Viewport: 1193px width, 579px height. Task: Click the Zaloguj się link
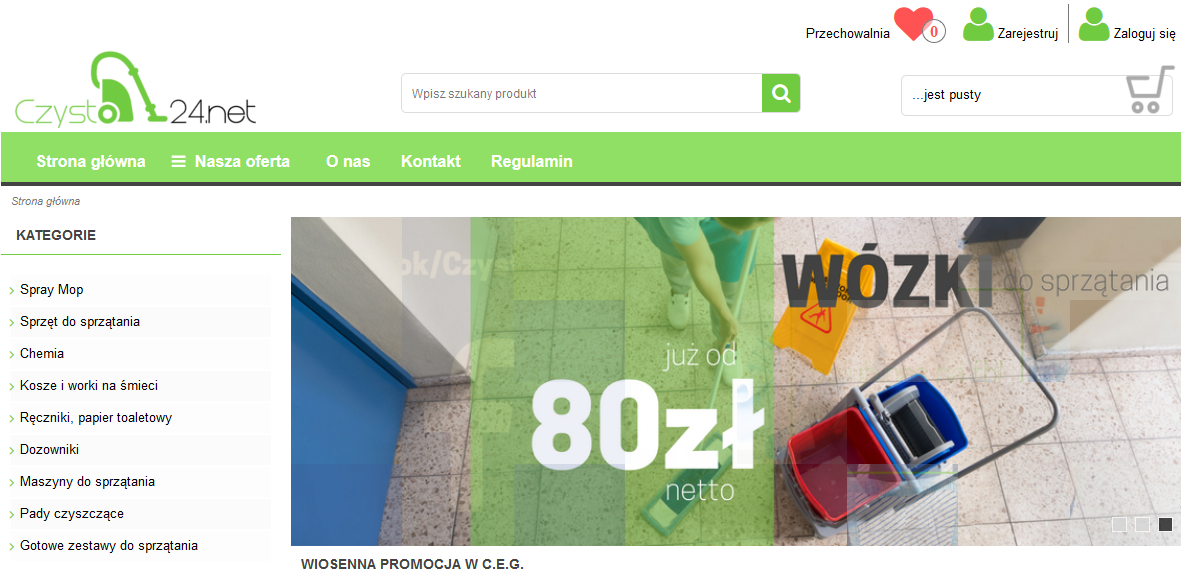1142,31
